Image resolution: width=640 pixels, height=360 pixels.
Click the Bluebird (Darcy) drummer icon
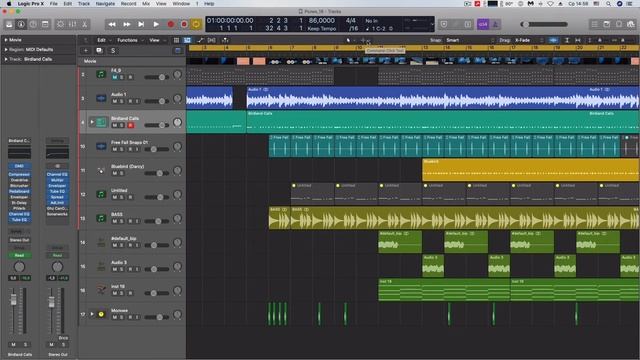(x=101, y=170)
